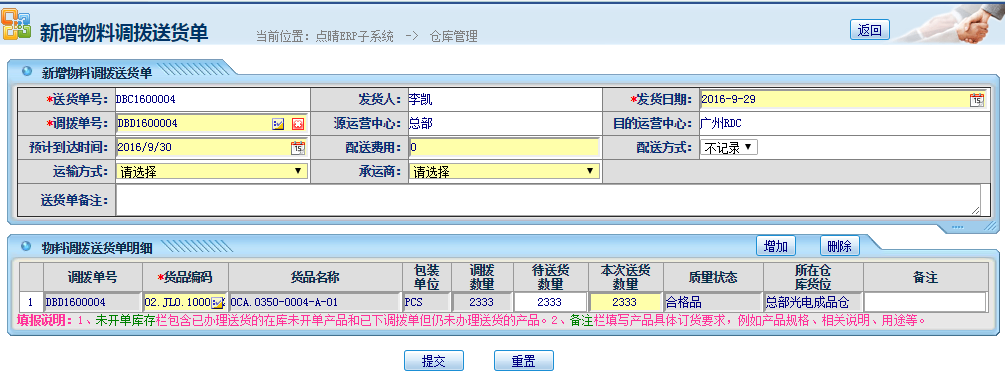
Task: Click the 返回 button
Action: [x=870, y=30]
